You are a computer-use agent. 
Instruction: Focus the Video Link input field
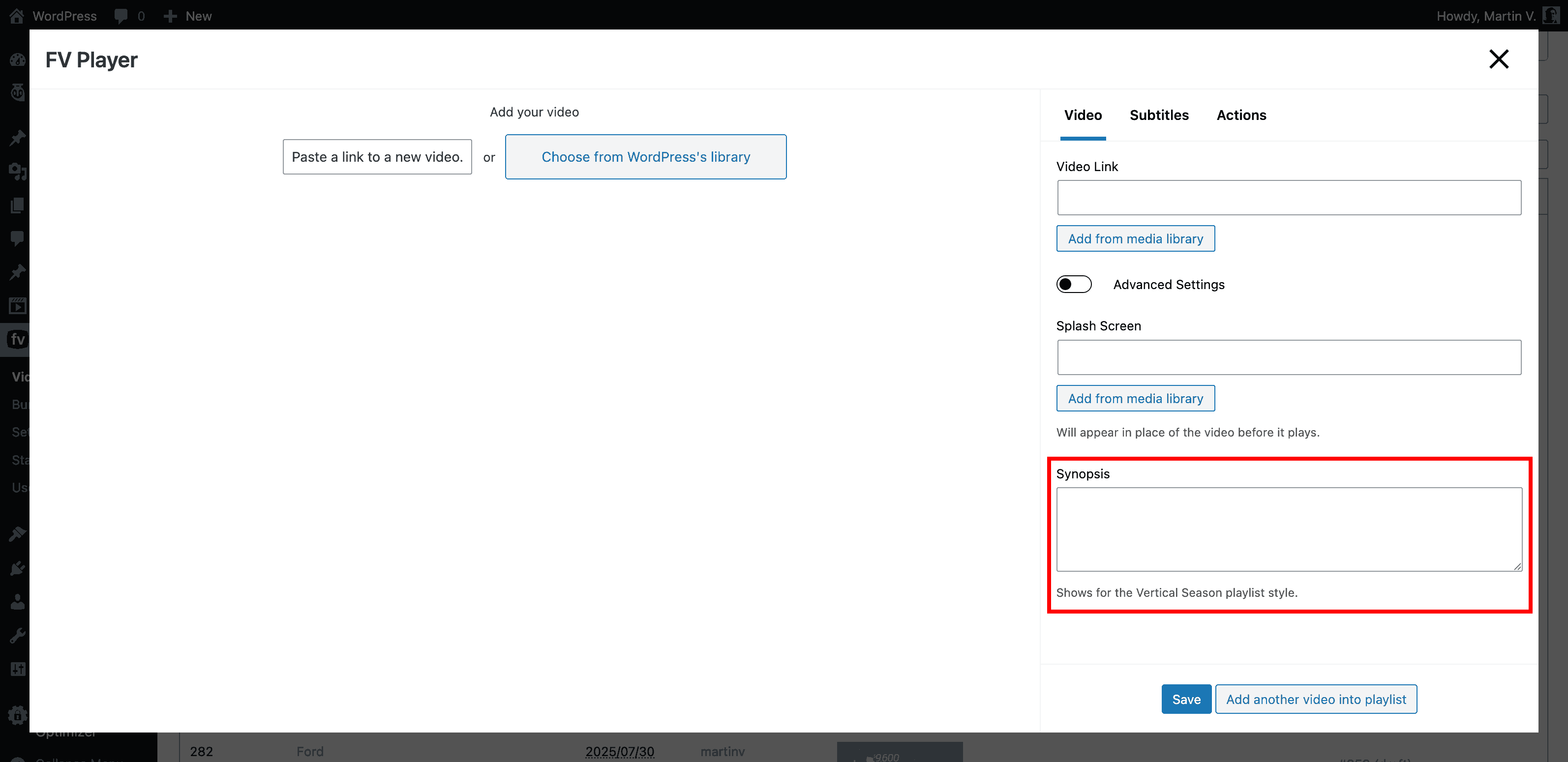tap(1289, 197)
